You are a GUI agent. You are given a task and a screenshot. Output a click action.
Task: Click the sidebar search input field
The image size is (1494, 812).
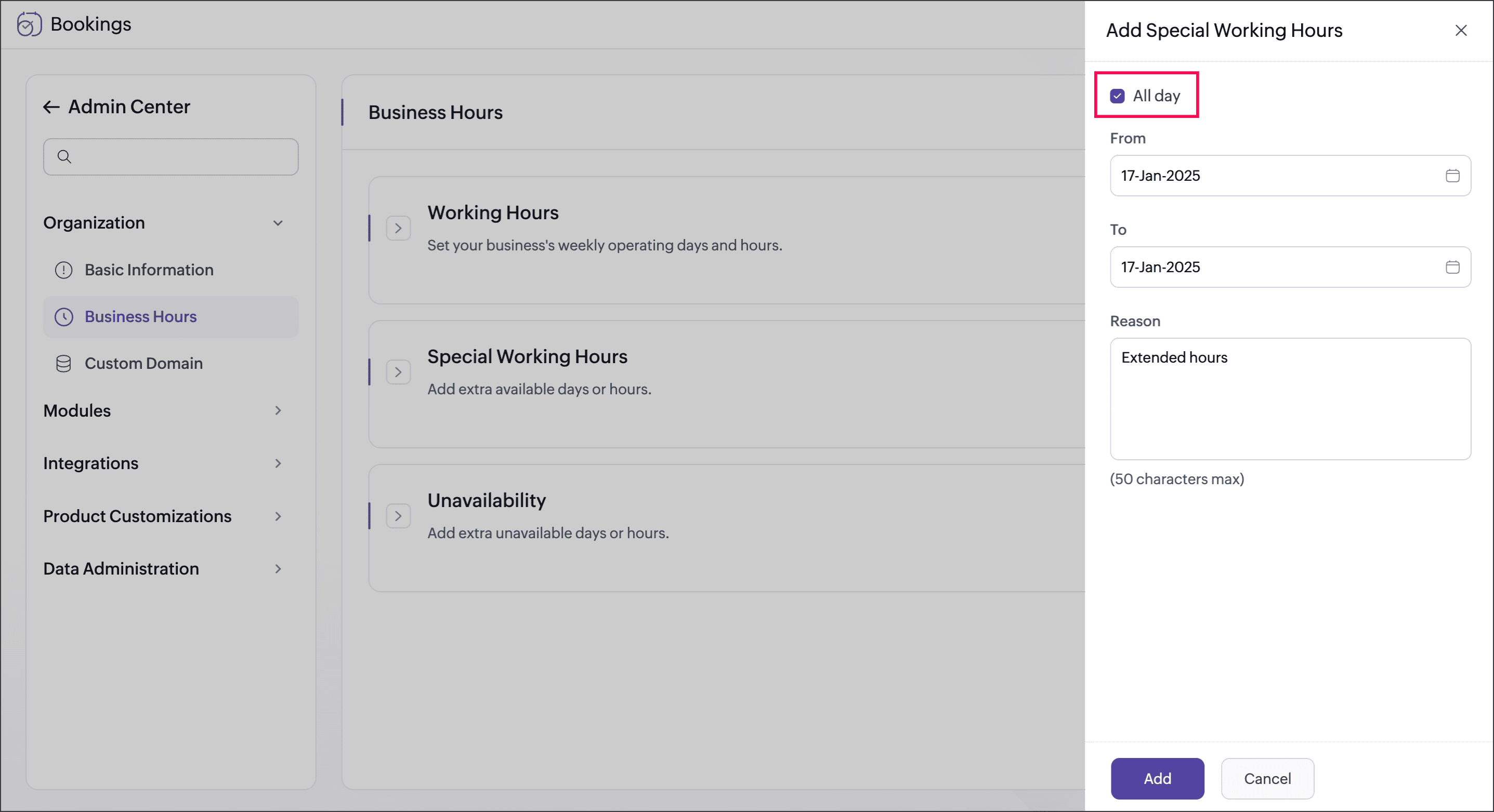point(171,156)
